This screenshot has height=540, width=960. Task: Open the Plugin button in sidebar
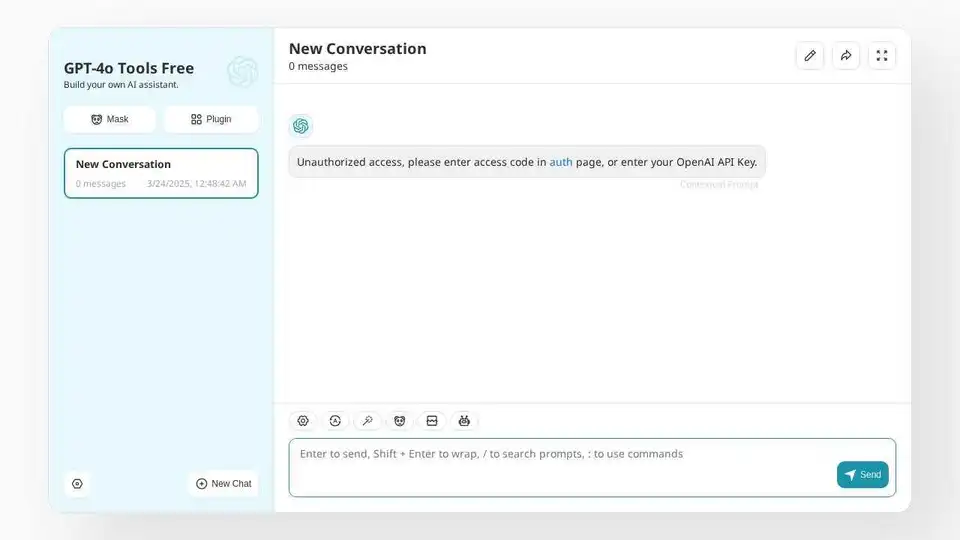click(211, 119)
